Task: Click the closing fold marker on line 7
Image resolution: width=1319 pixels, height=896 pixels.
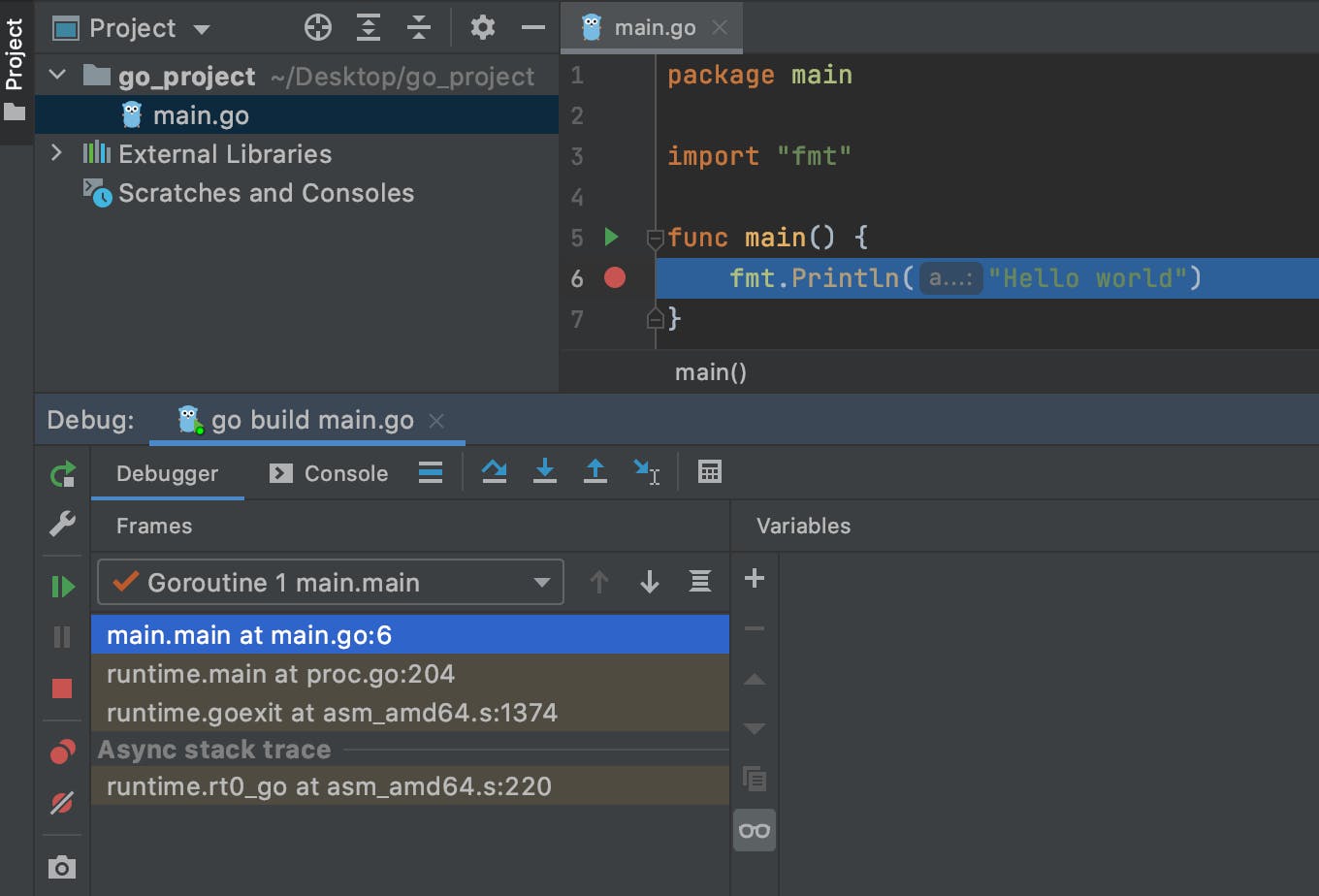Action: point(655,317)
